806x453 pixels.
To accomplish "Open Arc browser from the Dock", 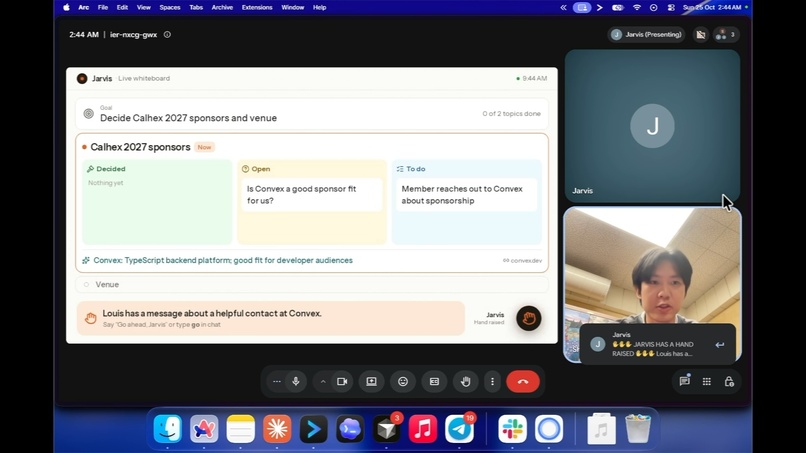I will coord(204,428).
